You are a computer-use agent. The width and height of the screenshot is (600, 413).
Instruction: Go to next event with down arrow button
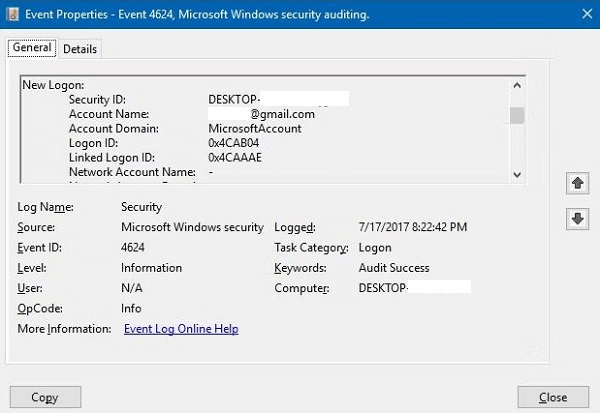[x=576, y=218]
